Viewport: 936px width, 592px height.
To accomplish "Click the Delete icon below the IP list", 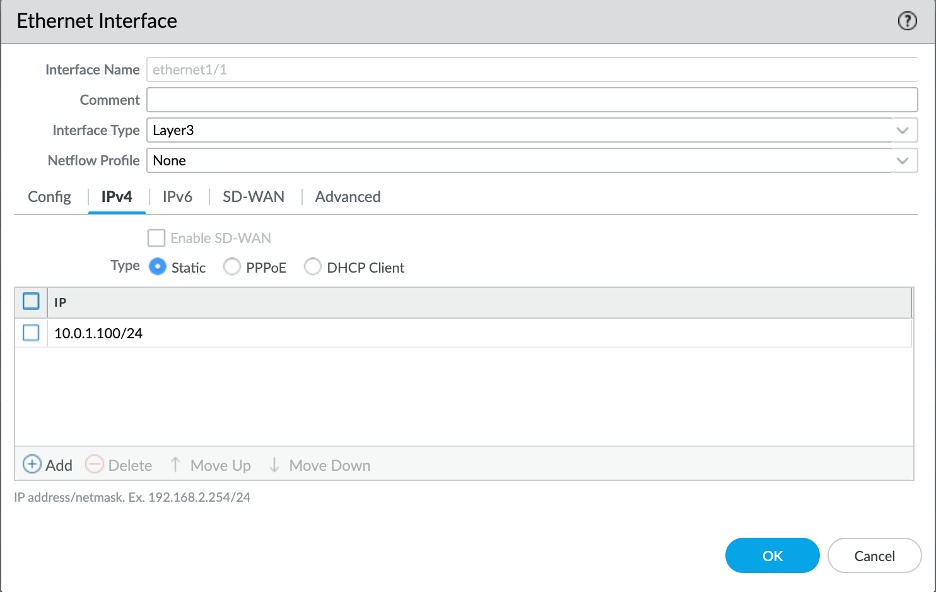I will [x=96, y=465].
